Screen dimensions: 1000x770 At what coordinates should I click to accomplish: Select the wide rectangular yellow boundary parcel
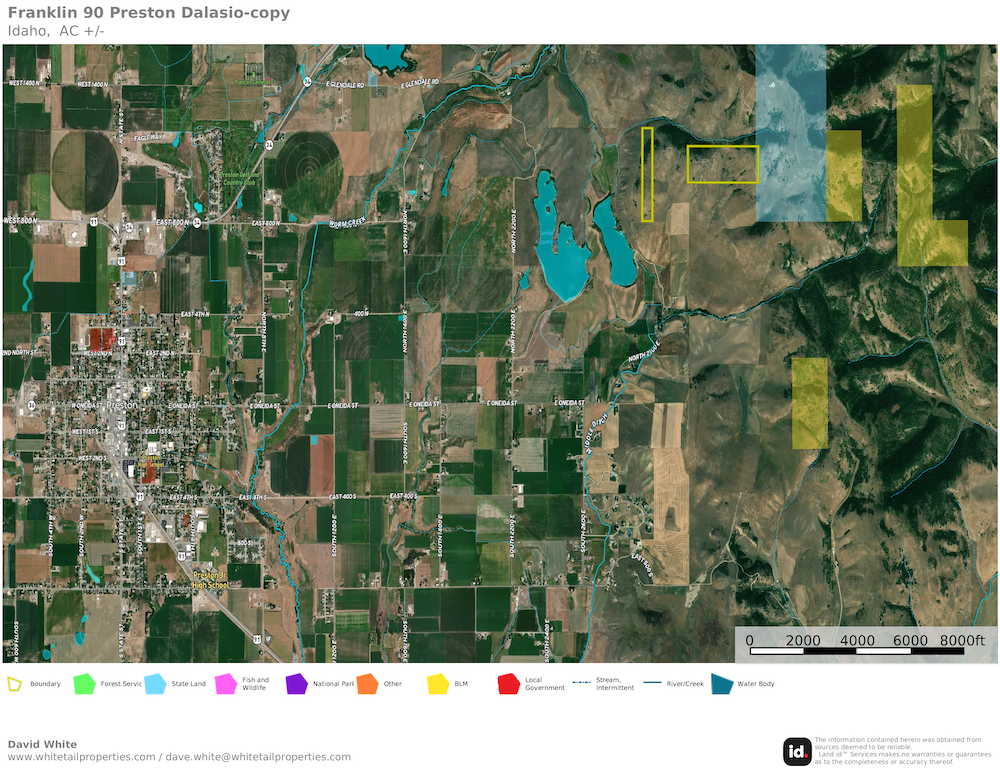click(722, 164)
